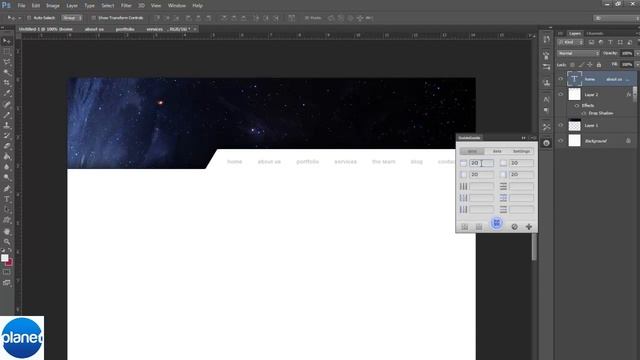
Task: Select the Crop tool
Action: point(7,83)
